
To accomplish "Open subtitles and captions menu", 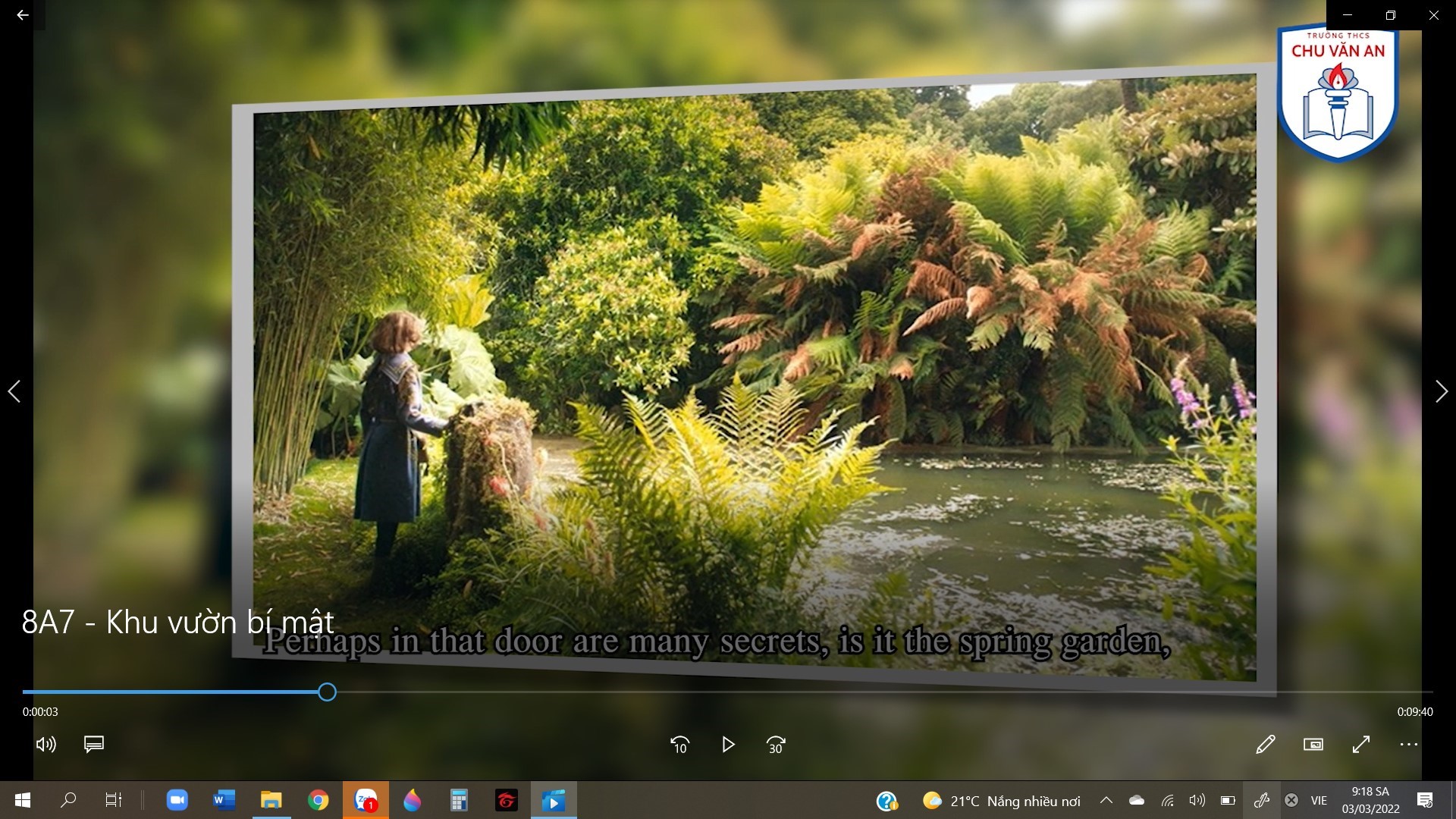I will pyautogui.click(x=94, y=745).
